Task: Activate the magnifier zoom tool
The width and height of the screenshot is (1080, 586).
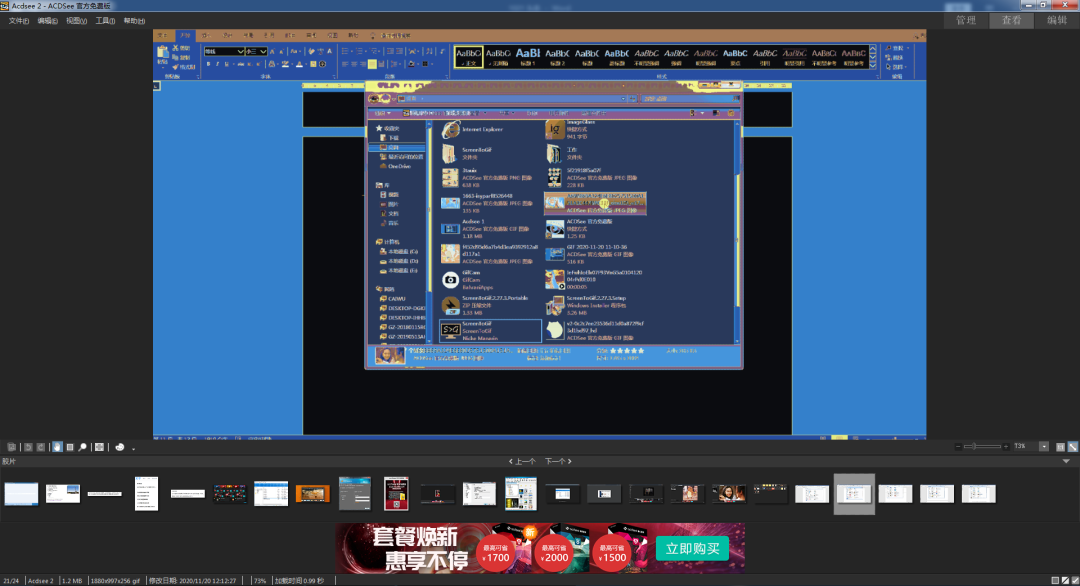Action: 82,447
